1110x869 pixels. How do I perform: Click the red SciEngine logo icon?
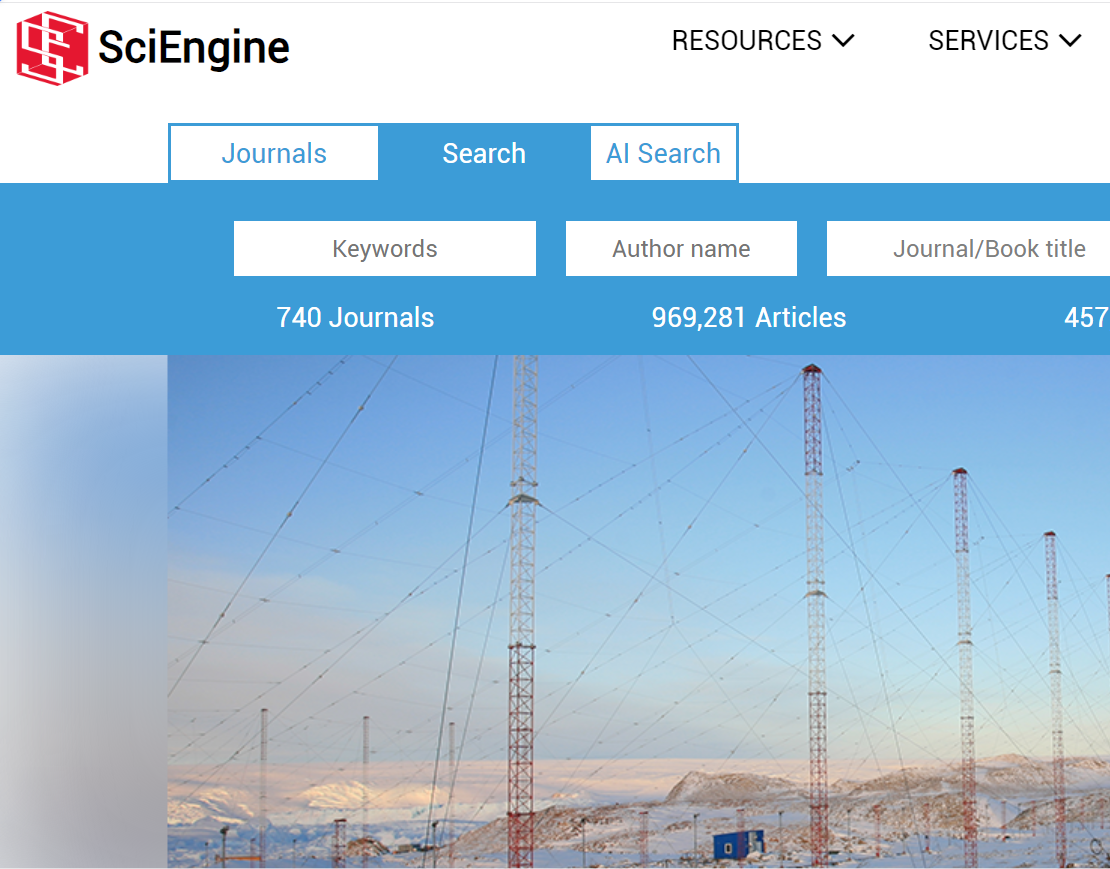52,47
